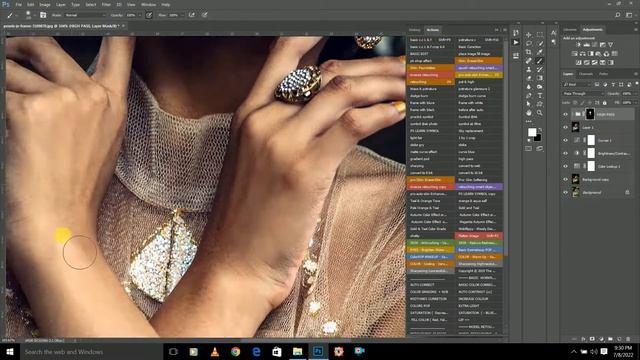Open VLC from the taskbar

215,351
